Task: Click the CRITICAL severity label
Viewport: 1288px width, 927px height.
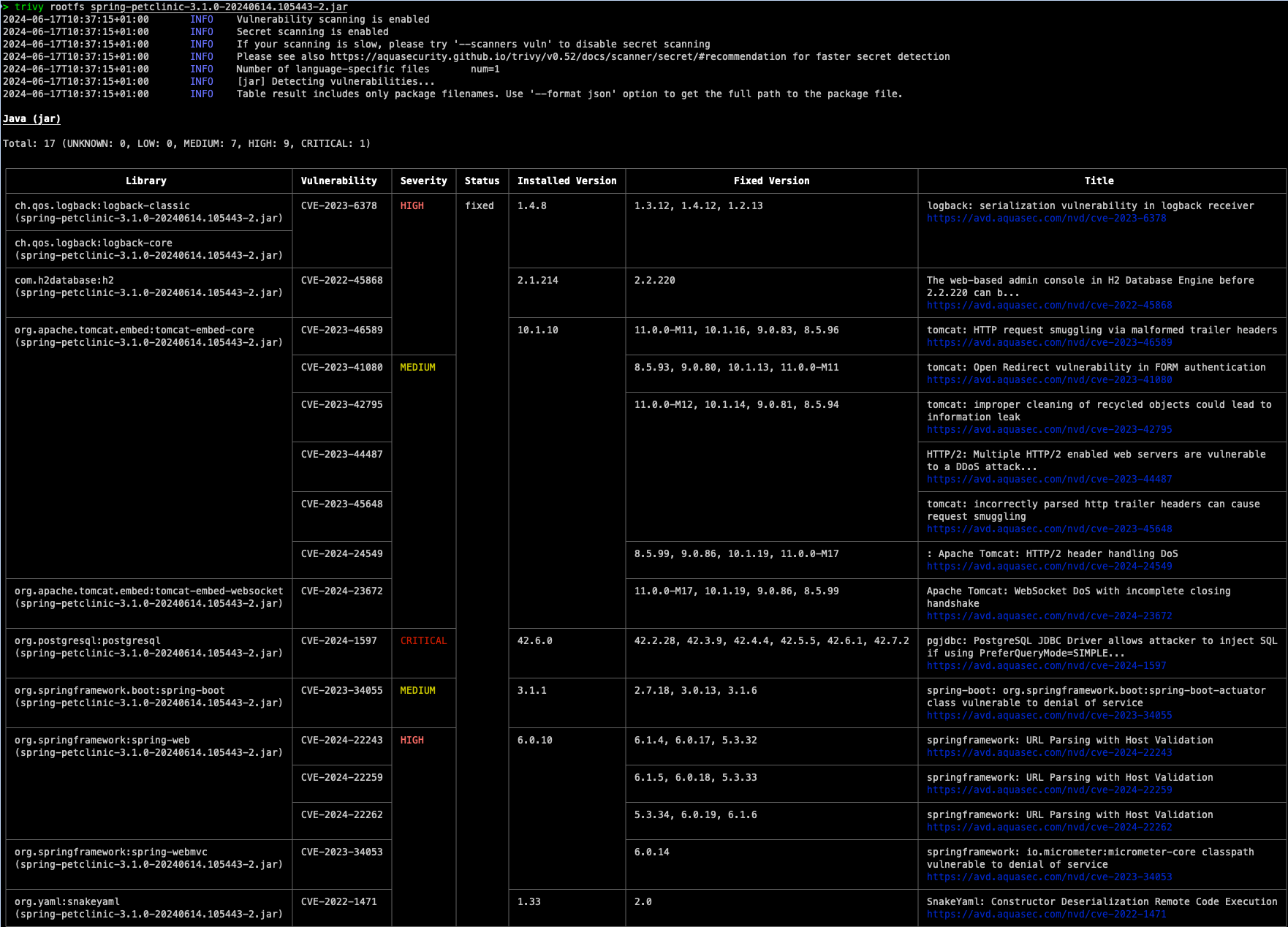Action: (424, 641)
